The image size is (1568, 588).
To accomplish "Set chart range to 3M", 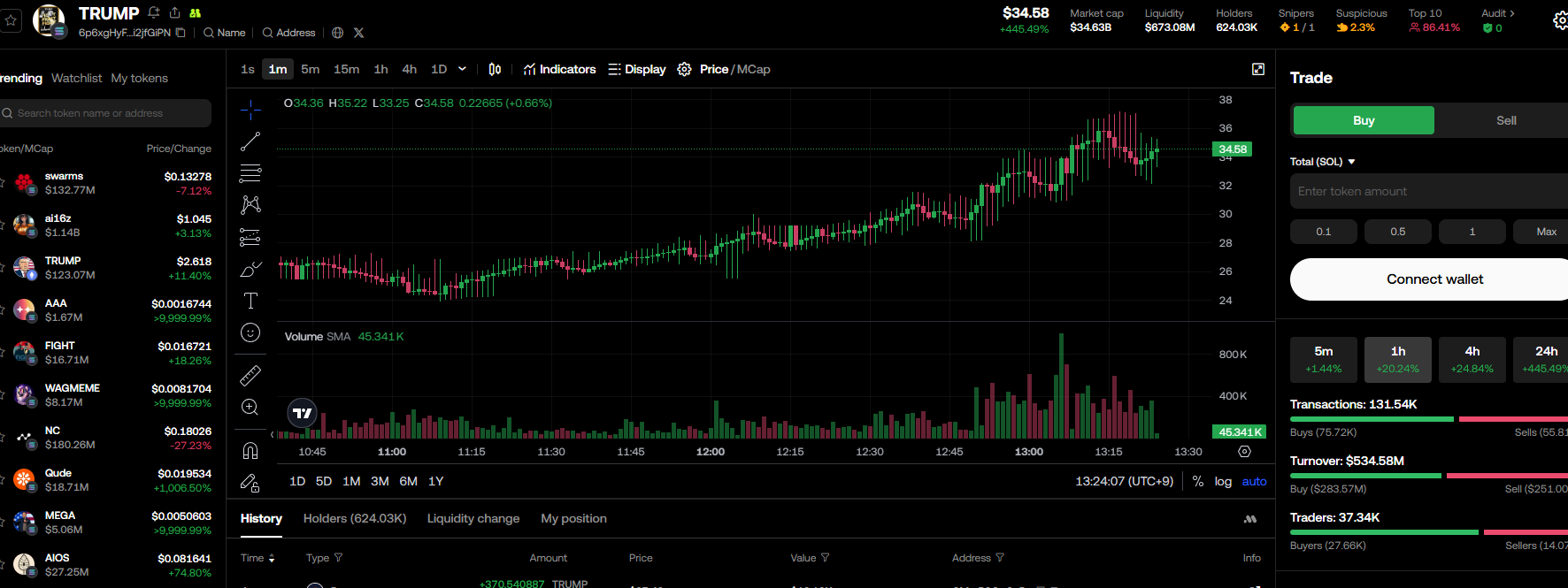I will (380, 481).
